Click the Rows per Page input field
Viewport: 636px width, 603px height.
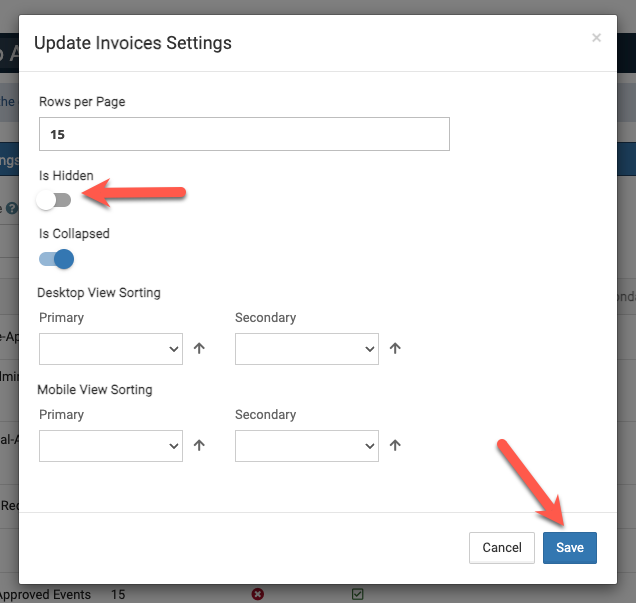tap(244, 134)
